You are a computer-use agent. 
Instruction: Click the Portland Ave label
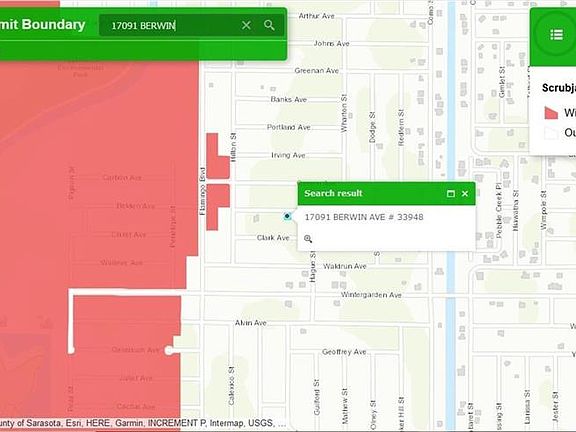click(x=288, y=127)
